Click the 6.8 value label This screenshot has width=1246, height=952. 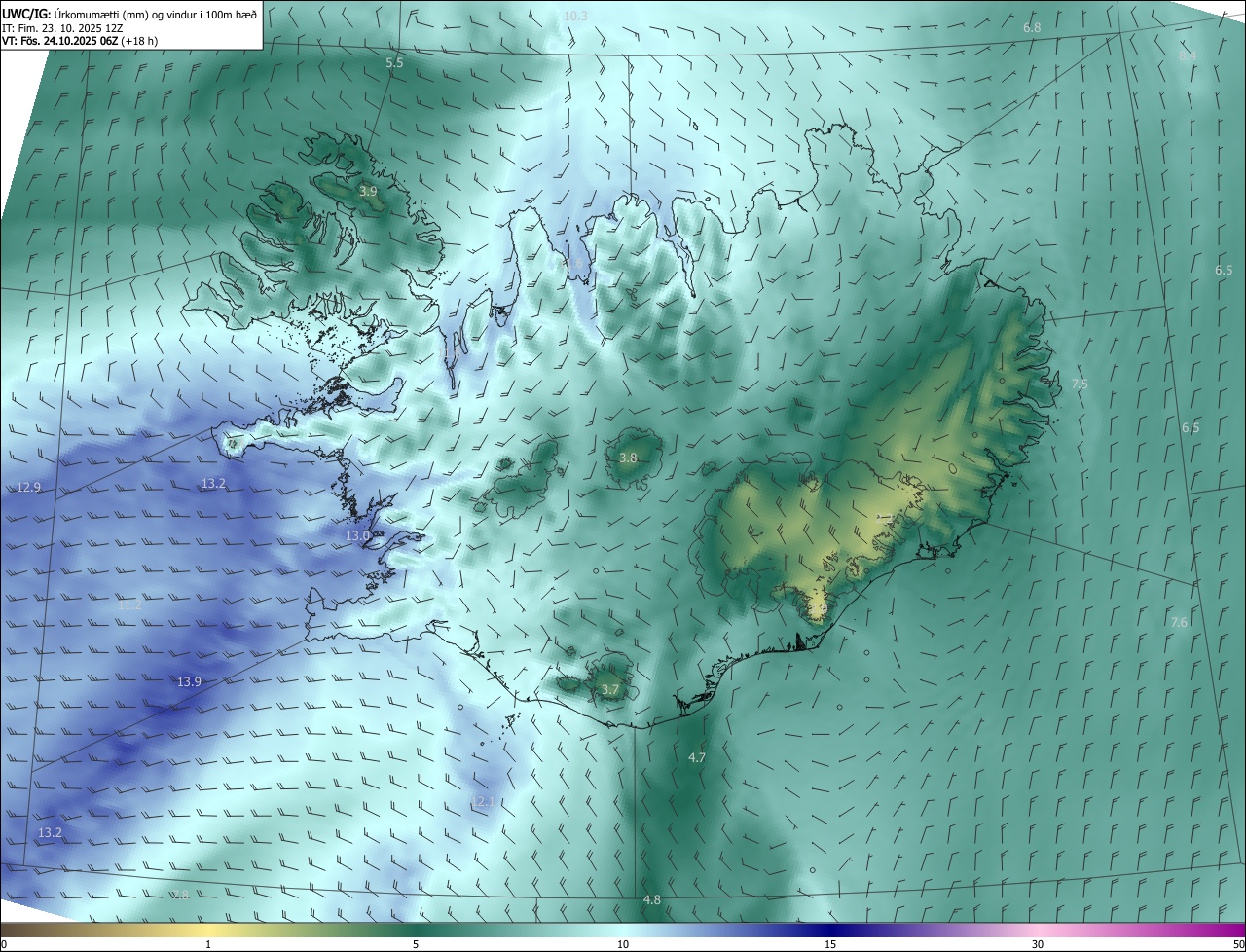(1032, 27)
